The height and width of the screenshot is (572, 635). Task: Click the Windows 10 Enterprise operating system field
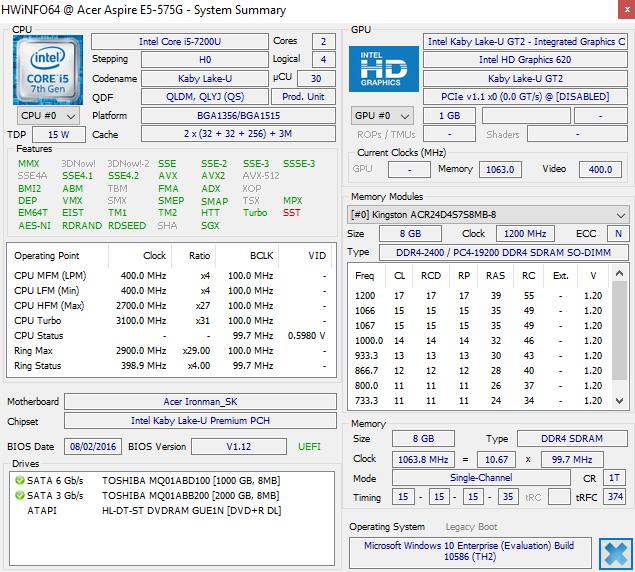470,552
